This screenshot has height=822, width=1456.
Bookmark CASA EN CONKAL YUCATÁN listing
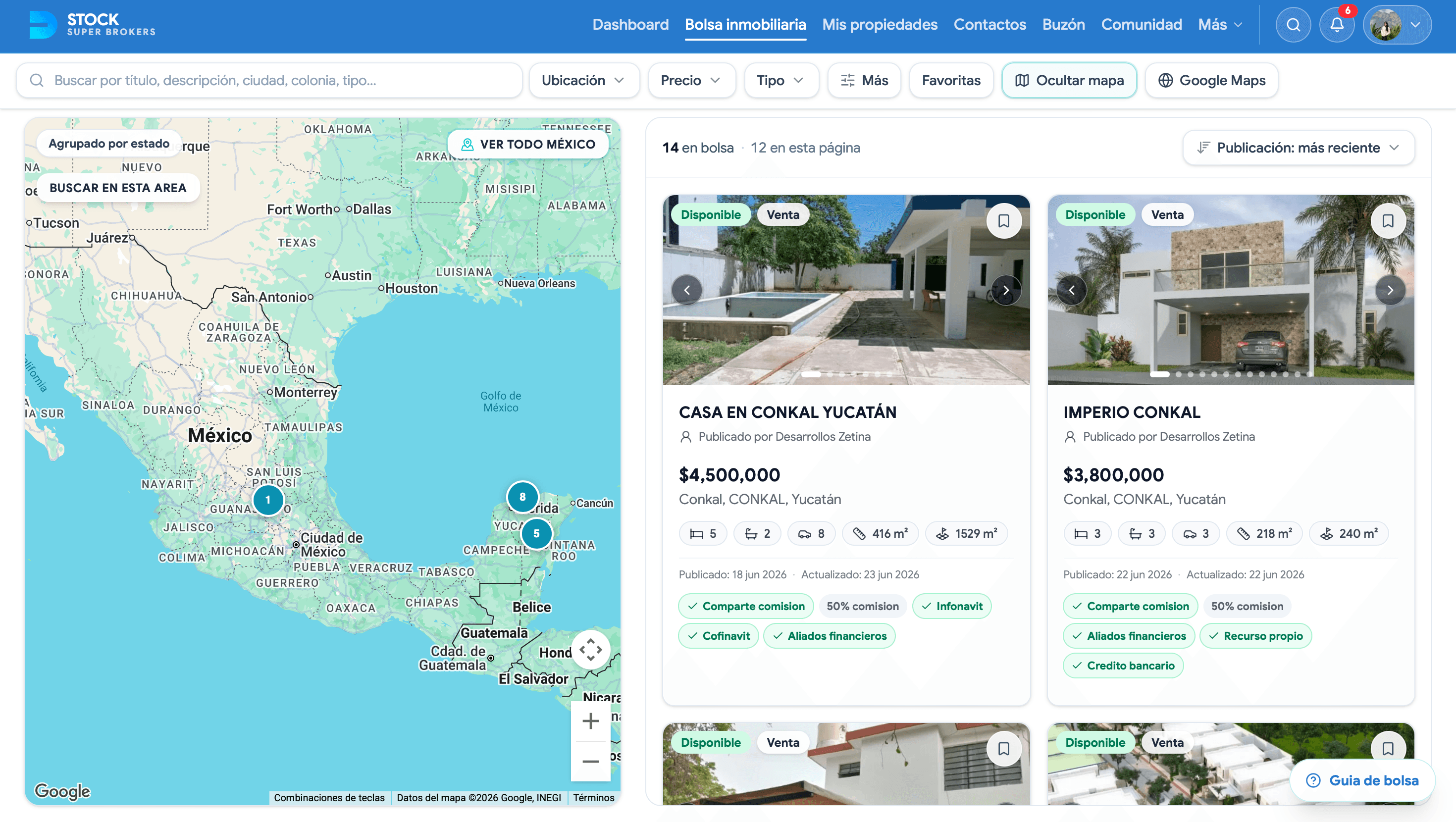[1003, 221]
